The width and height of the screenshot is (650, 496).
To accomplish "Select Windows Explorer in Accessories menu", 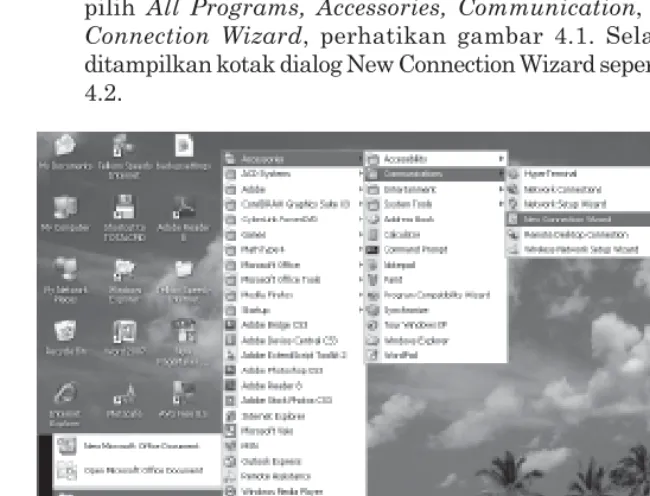I will (x=435, y=341).
